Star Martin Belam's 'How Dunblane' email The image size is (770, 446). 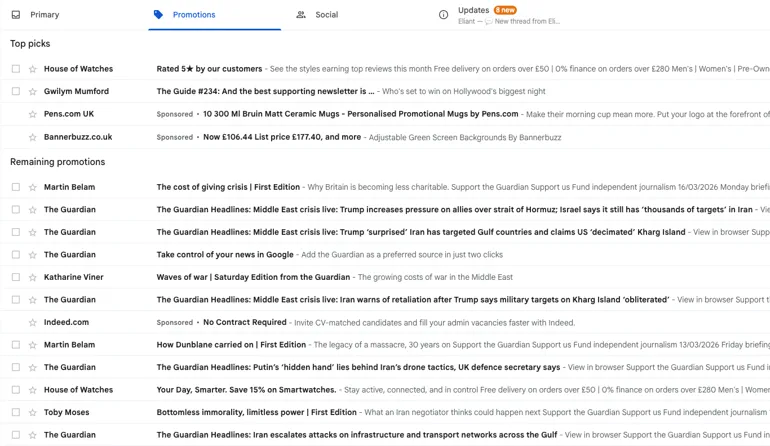coord(33,345)
